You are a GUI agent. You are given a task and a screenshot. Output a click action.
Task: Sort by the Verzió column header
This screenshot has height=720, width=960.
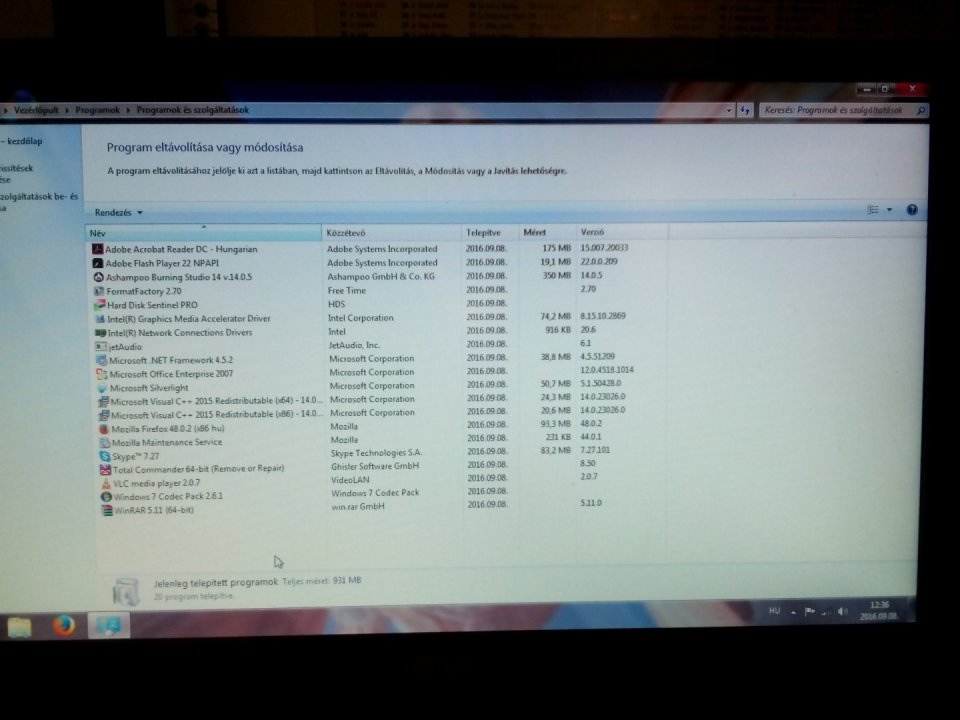[x=621, y=232]
